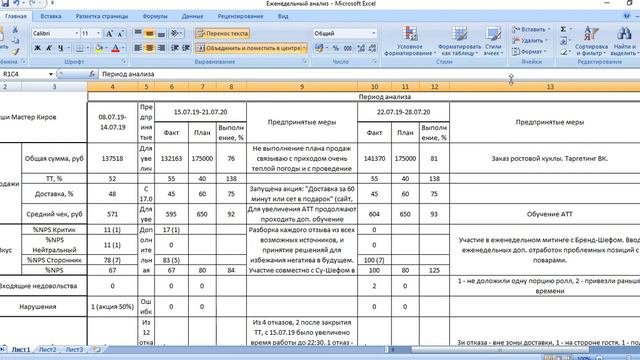
Task: Open Сортировка и фильтр menu
Action: tap(591, 41)
